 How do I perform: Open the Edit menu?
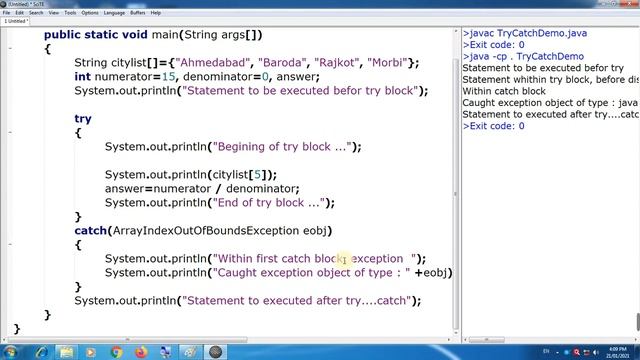[x=19, y=13]
